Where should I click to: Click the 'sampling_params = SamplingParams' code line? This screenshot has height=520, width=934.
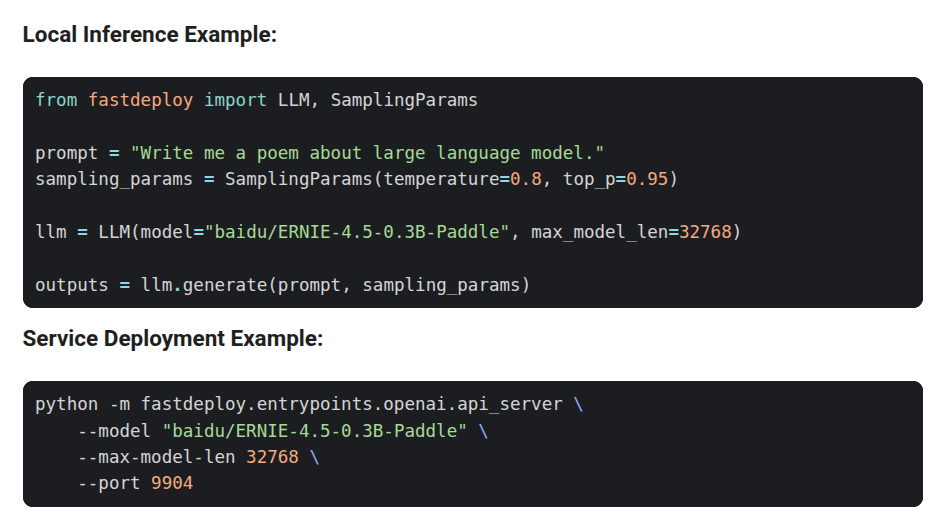click(x=356, y=179)
